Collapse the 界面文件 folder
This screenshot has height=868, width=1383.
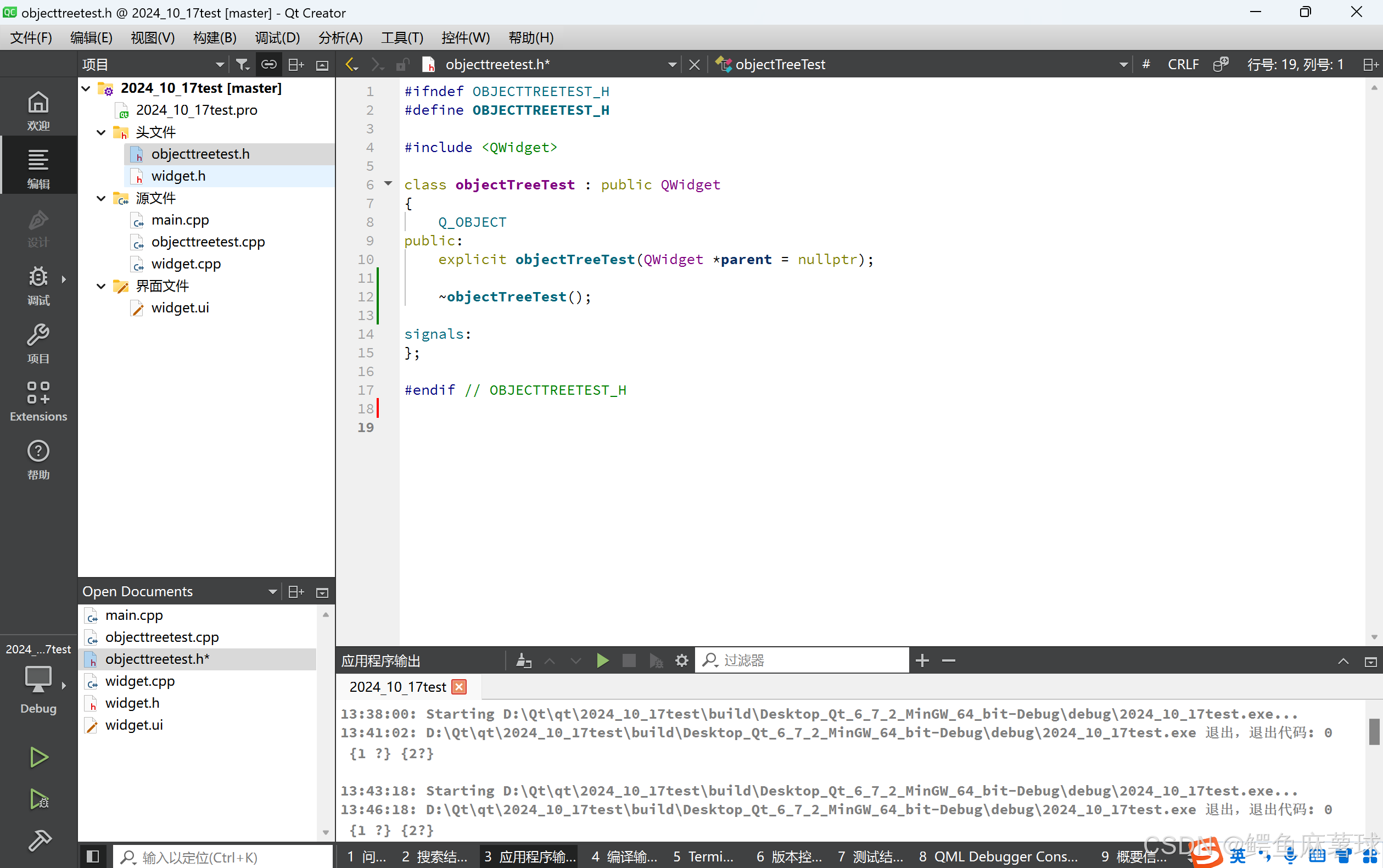click(x=101, y=287)
